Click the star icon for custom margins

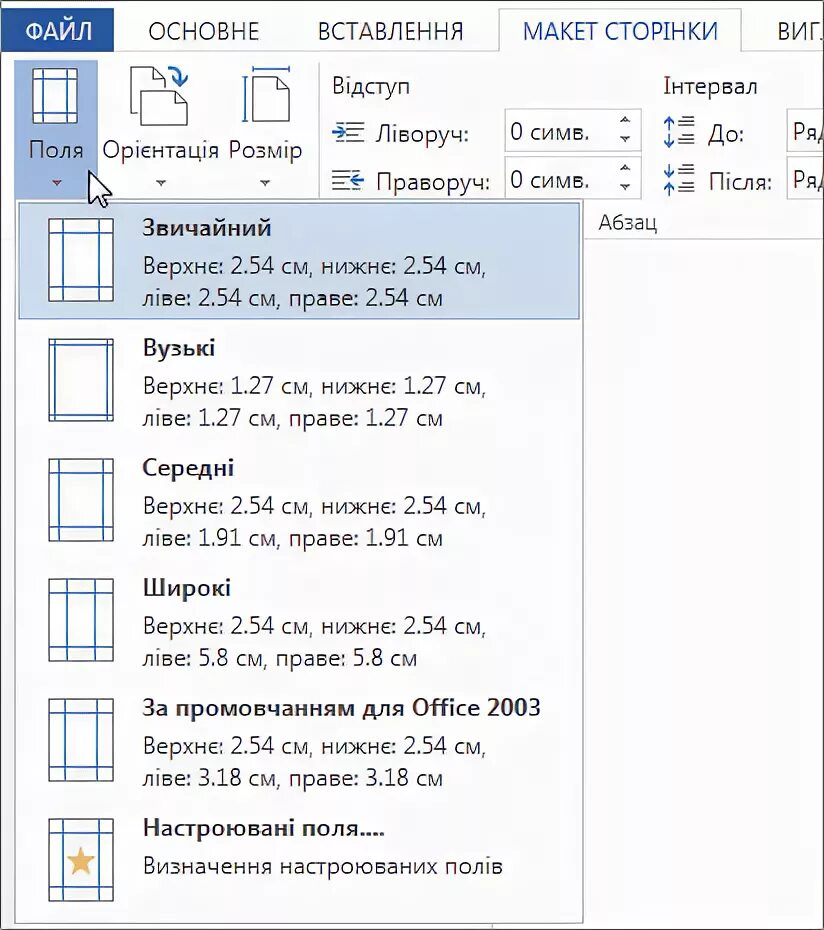[80, 860]
